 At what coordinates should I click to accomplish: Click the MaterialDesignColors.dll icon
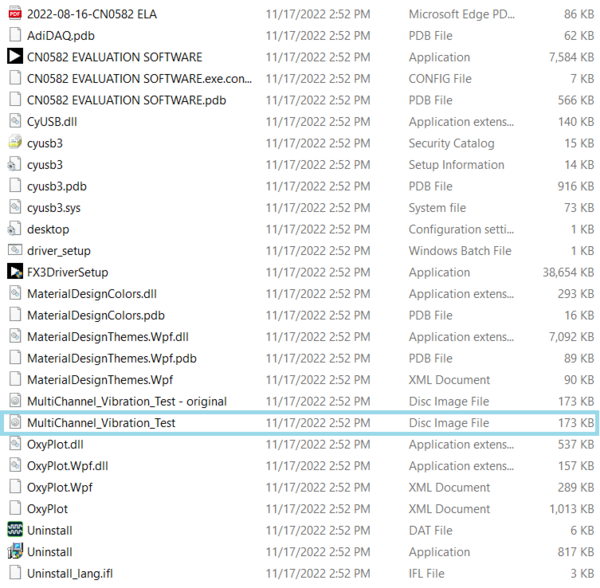15,293
